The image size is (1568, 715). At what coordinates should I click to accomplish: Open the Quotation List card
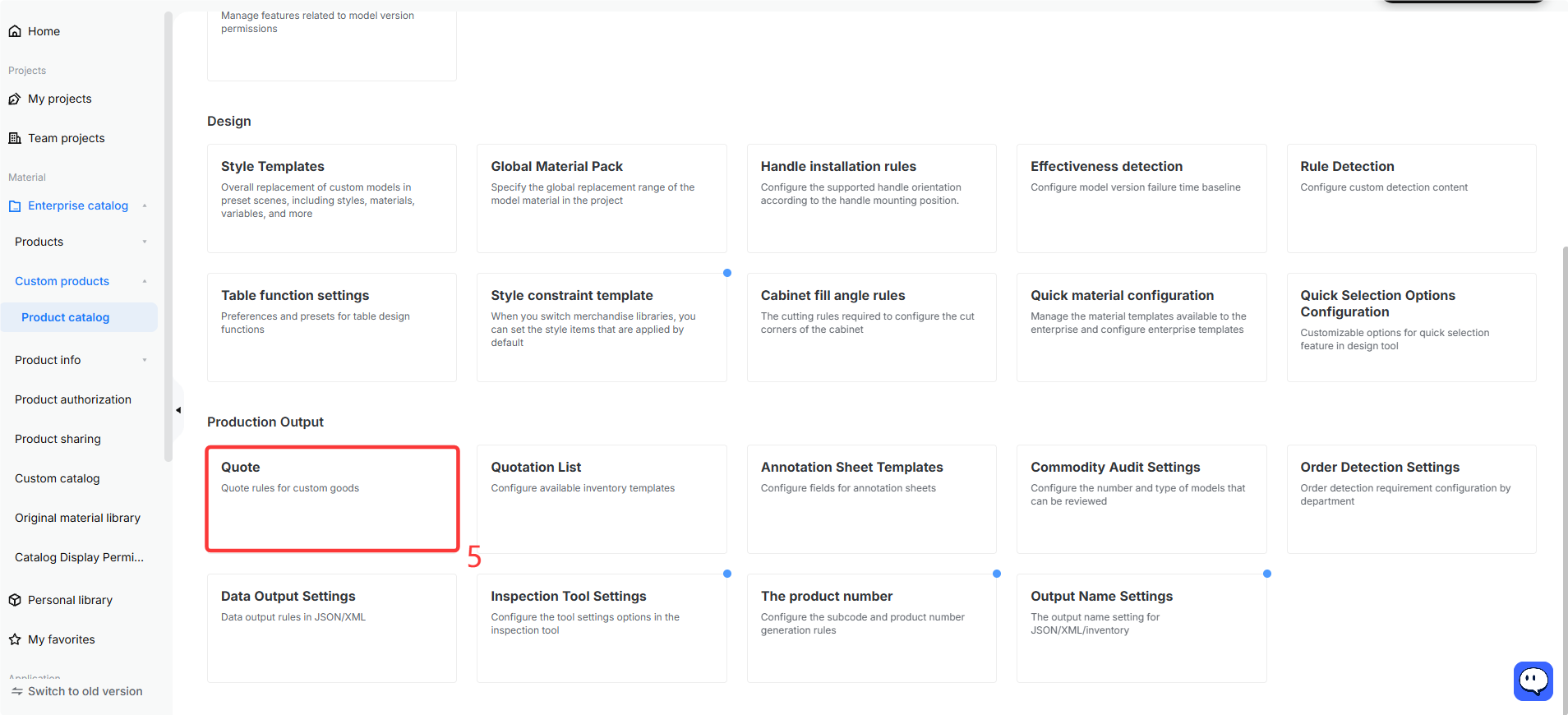[602, 499]
